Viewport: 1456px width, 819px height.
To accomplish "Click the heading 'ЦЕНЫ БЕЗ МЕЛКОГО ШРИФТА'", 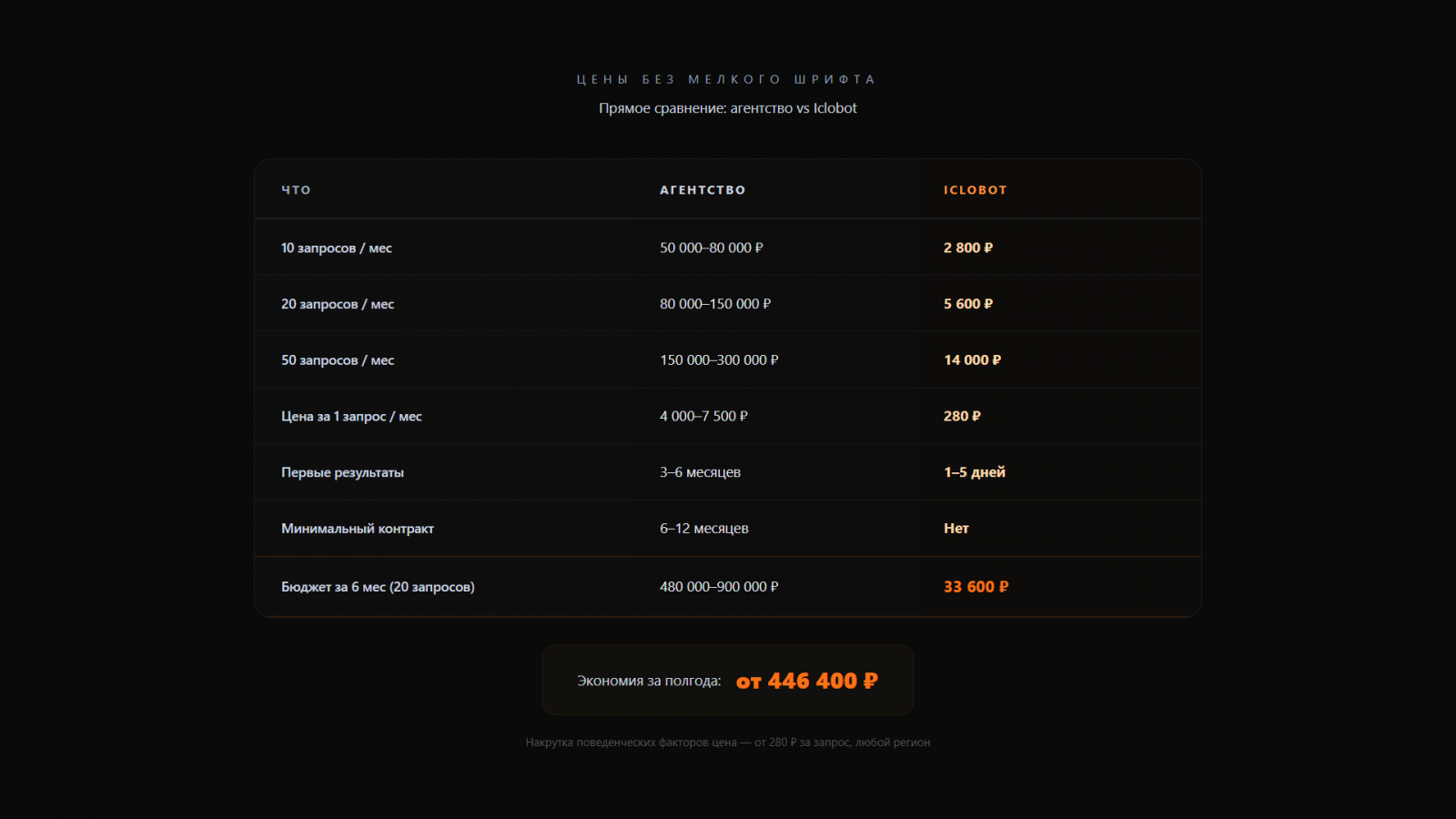I will coord(727,79).
